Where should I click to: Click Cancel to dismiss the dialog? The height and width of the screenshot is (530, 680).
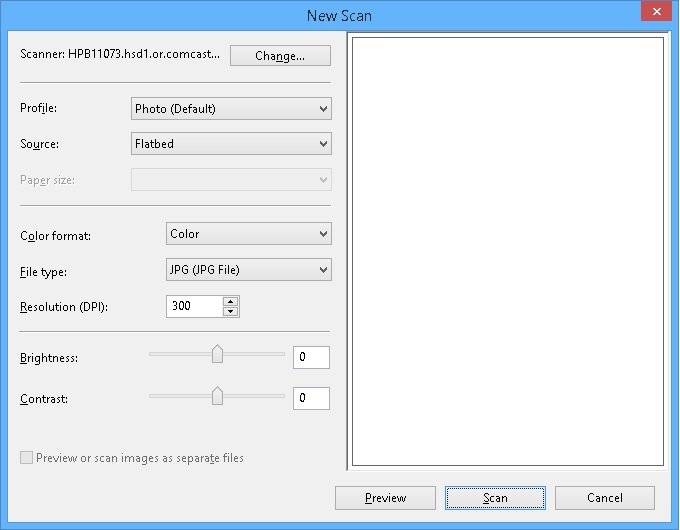pos(605,498)
